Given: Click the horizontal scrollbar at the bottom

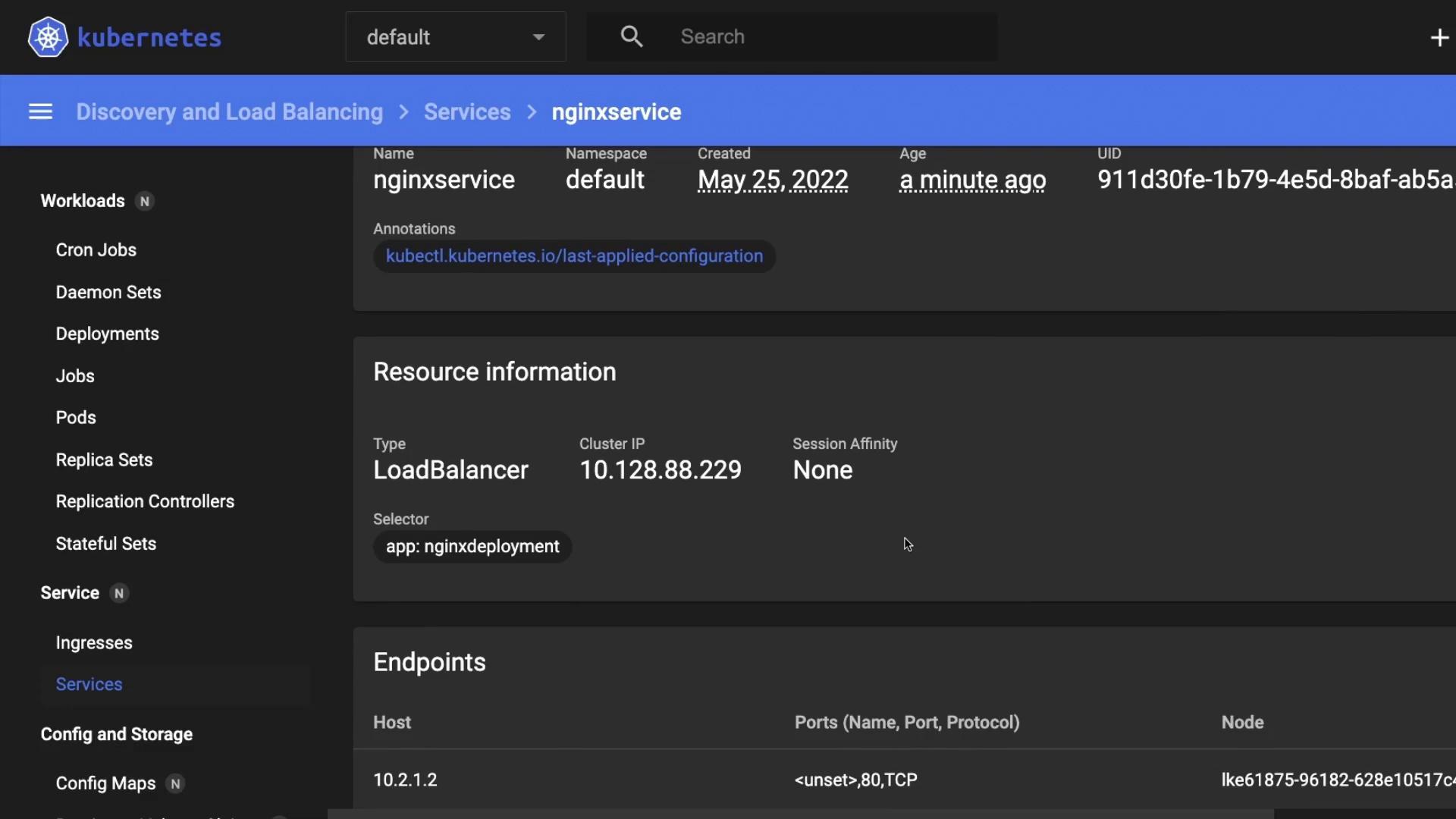Looking at the screenshot, I should pyautogui.click(x=800, y=814).
